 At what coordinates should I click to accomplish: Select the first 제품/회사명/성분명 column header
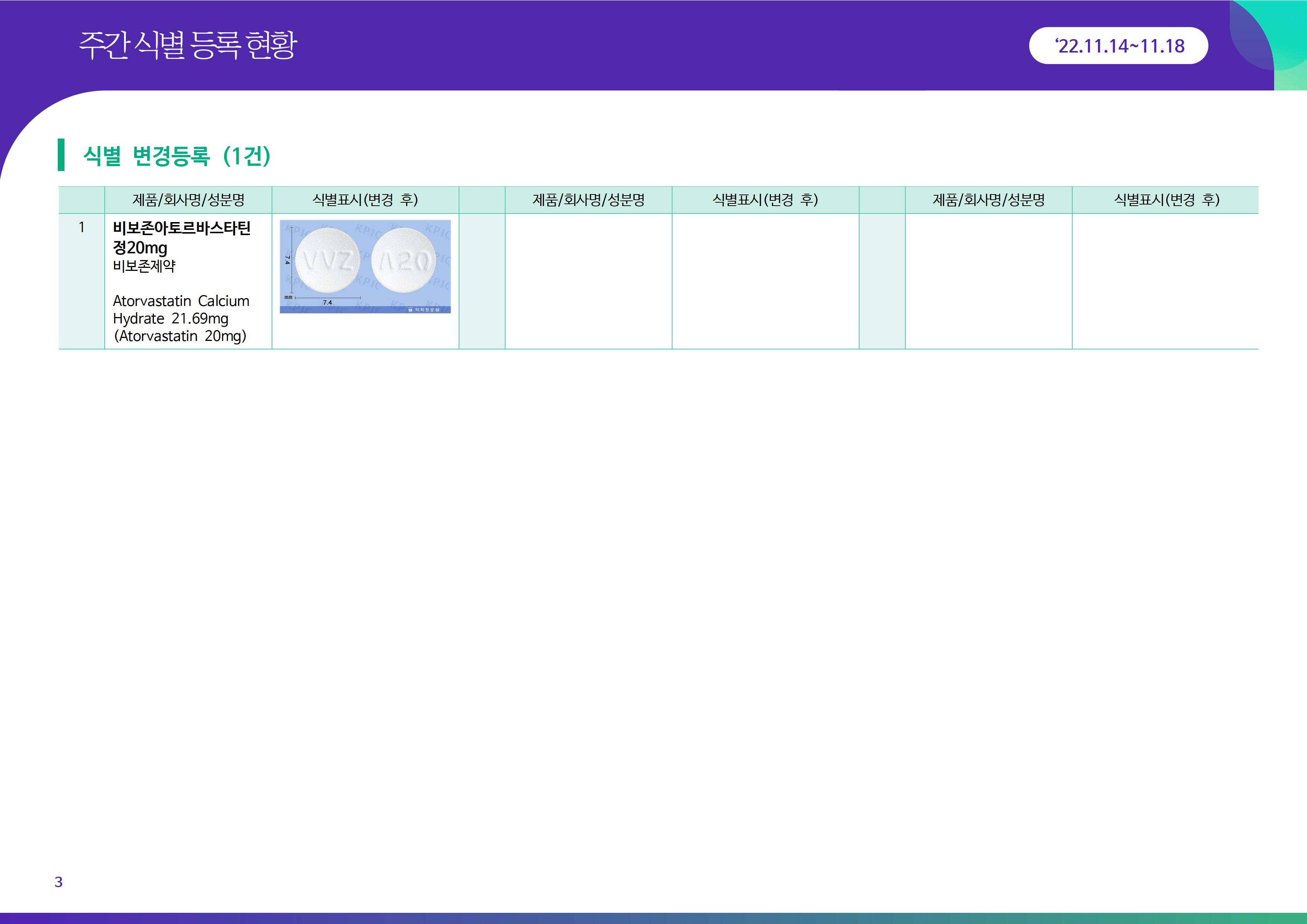(188, 200)
